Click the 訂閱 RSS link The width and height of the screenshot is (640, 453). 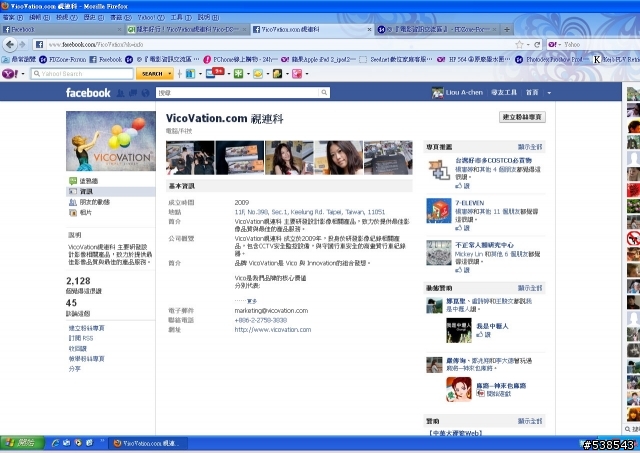point(81,338)
